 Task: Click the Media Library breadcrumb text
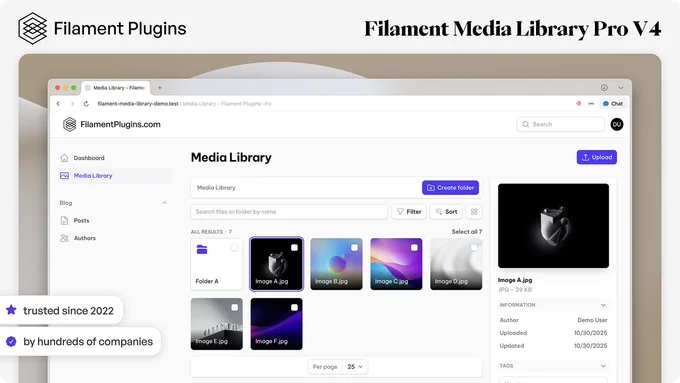(216, 188)
